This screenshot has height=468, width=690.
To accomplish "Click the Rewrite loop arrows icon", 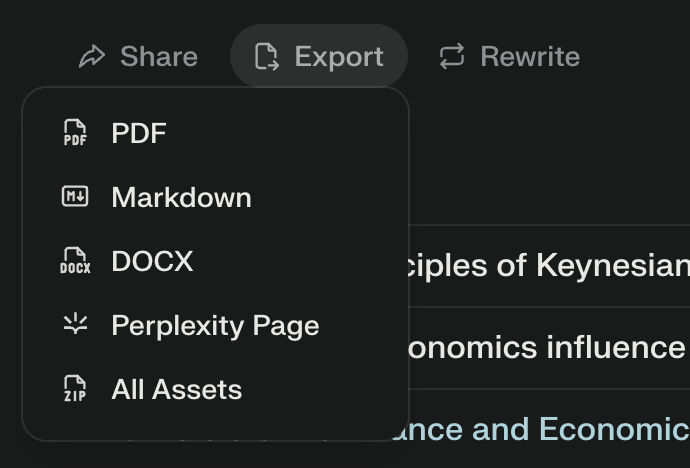I will click(x=452, y=57).
